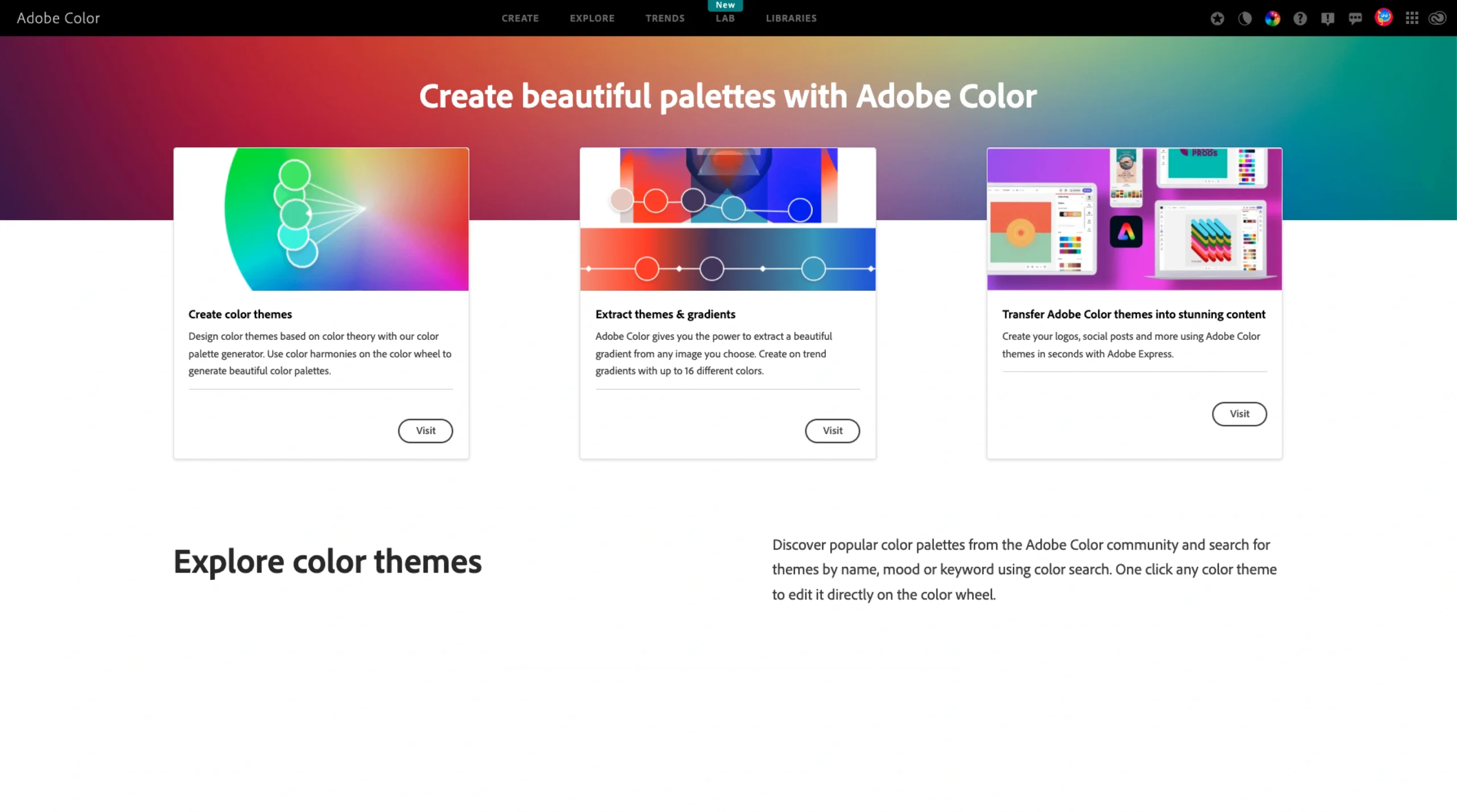Screen dimensions: 1457x812
Task: Open the apps grid switcher icon
Action: click(1411, 18)
